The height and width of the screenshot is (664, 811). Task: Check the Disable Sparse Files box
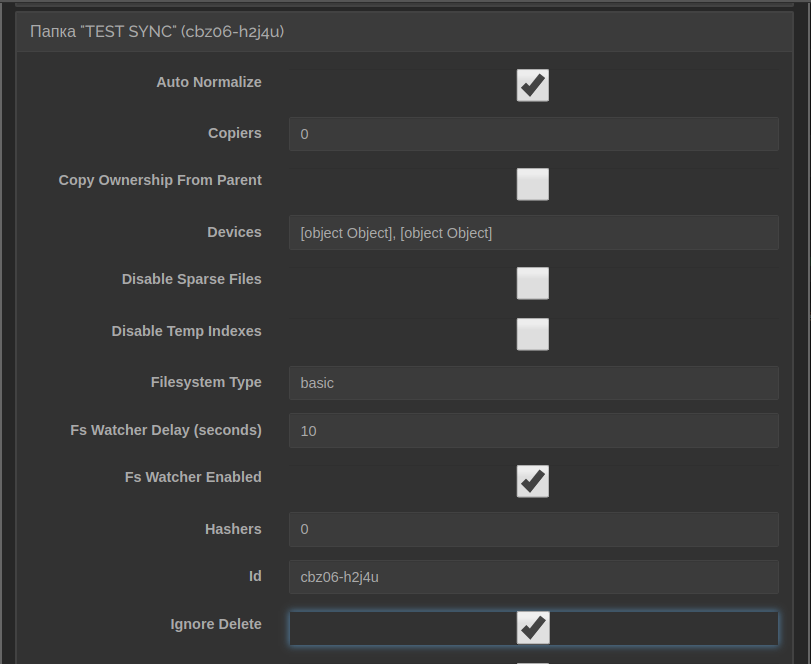pos(532,283)
